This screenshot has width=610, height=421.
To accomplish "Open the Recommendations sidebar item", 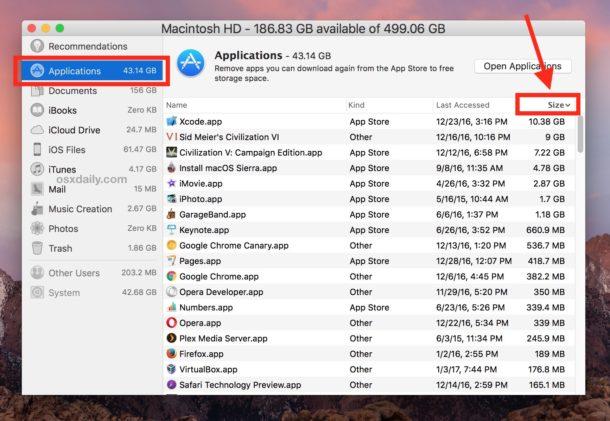I will coord(88,46).
